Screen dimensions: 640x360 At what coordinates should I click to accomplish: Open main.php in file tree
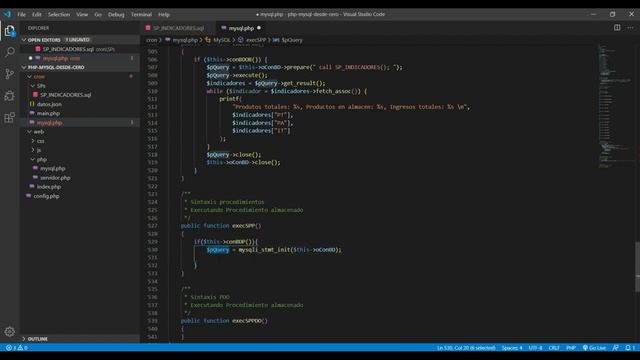coord(48,113)
